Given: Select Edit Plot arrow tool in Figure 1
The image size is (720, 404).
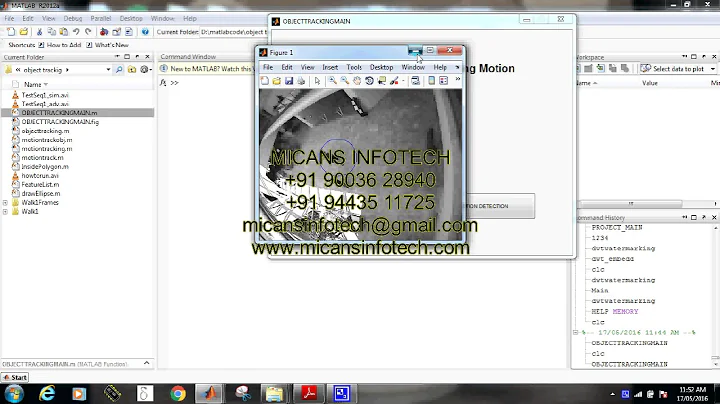Looking at the screenshot, I should [x=317, y=81].
